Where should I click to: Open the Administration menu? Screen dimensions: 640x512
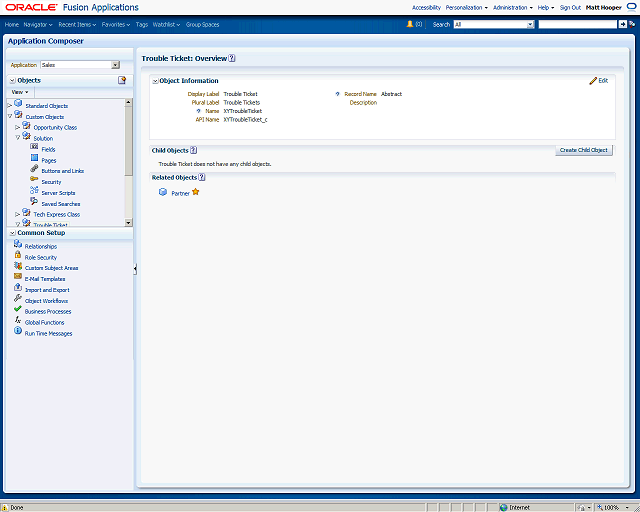point(513,7)
